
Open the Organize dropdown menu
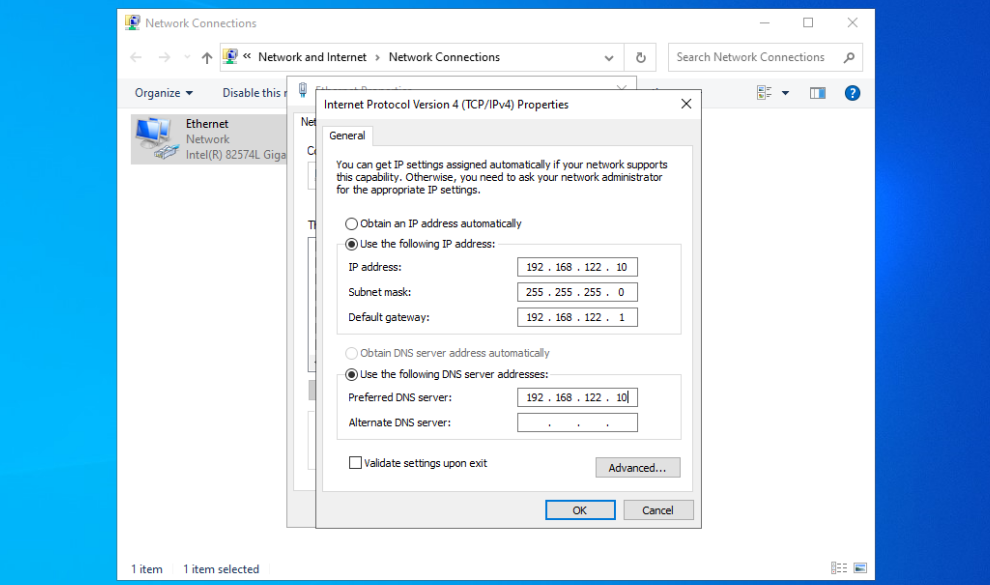click(164, 93)
